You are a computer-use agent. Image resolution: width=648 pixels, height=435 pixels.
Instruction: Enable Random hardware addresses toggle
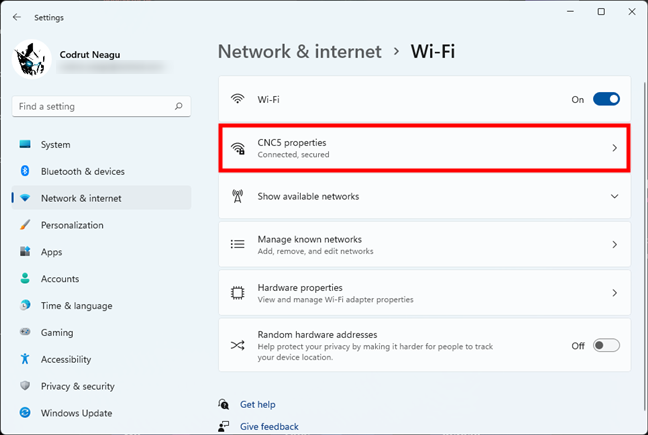click(x=606, y=345)
